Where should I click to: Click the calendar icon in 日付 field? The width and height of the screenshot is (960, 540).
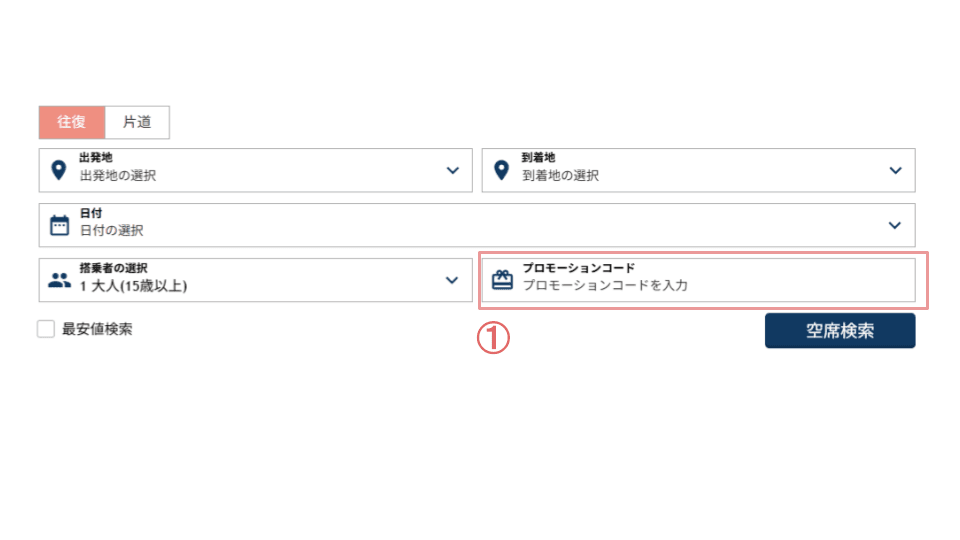tap(59, 225)
